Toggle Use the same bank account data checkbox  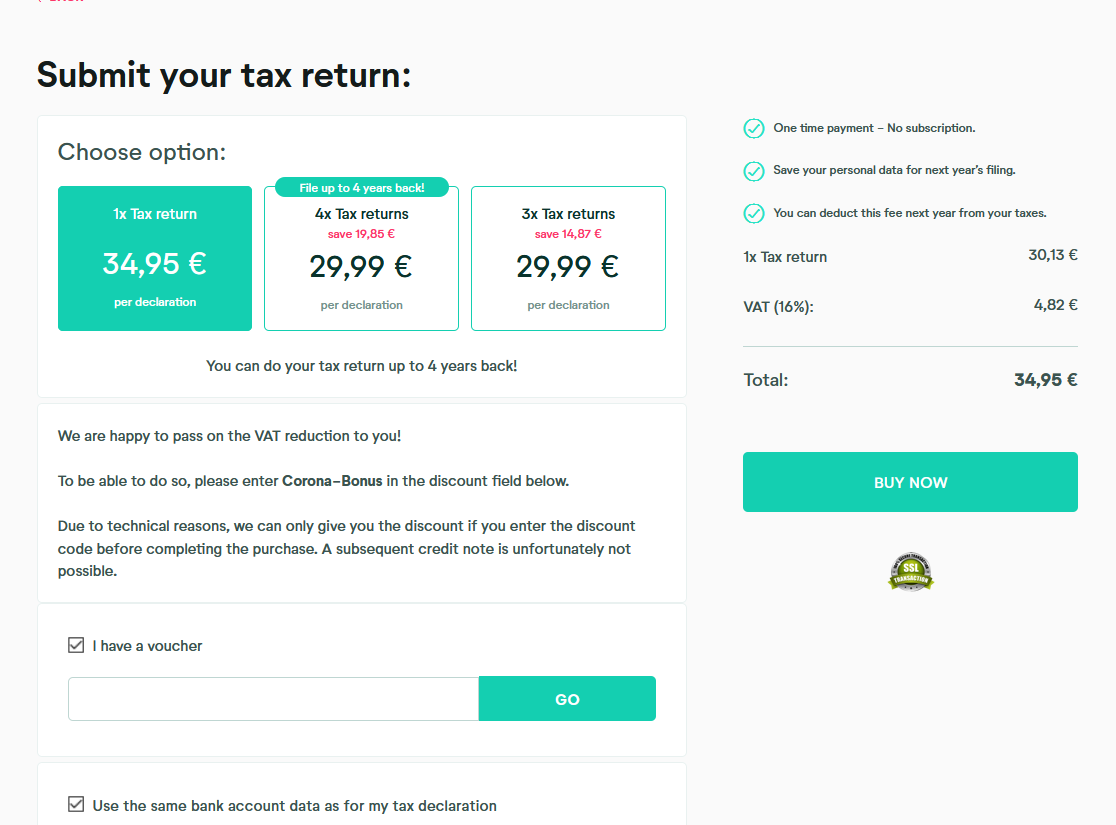tap(76, 805)
